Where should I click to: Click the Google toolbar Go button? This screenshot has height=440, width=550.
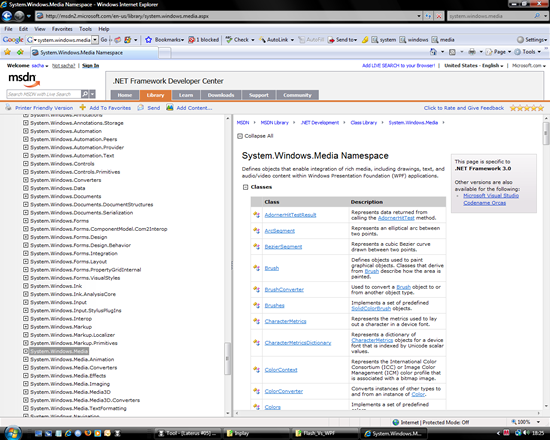point(104,40)
